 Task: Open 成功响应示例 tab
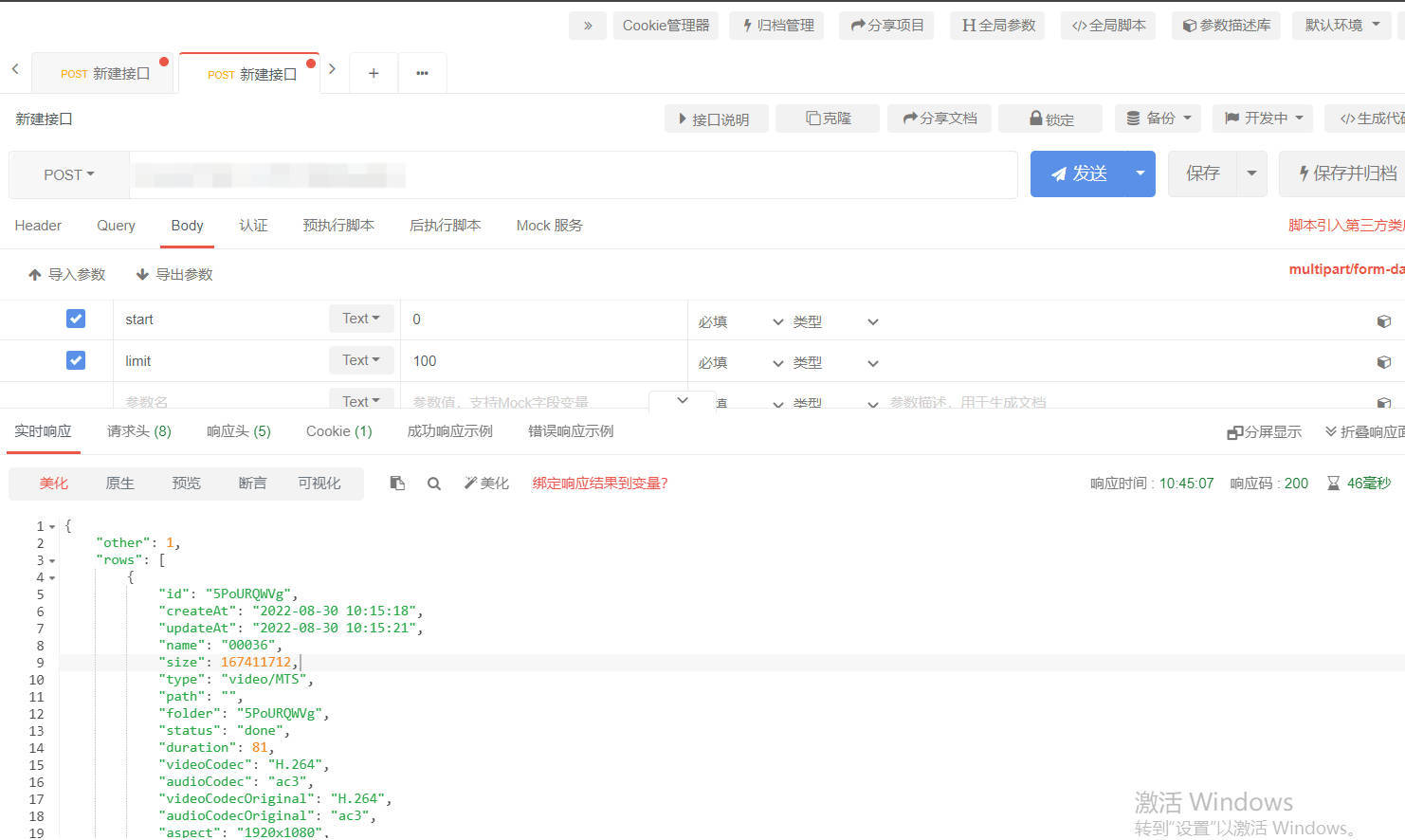[450, 431]
